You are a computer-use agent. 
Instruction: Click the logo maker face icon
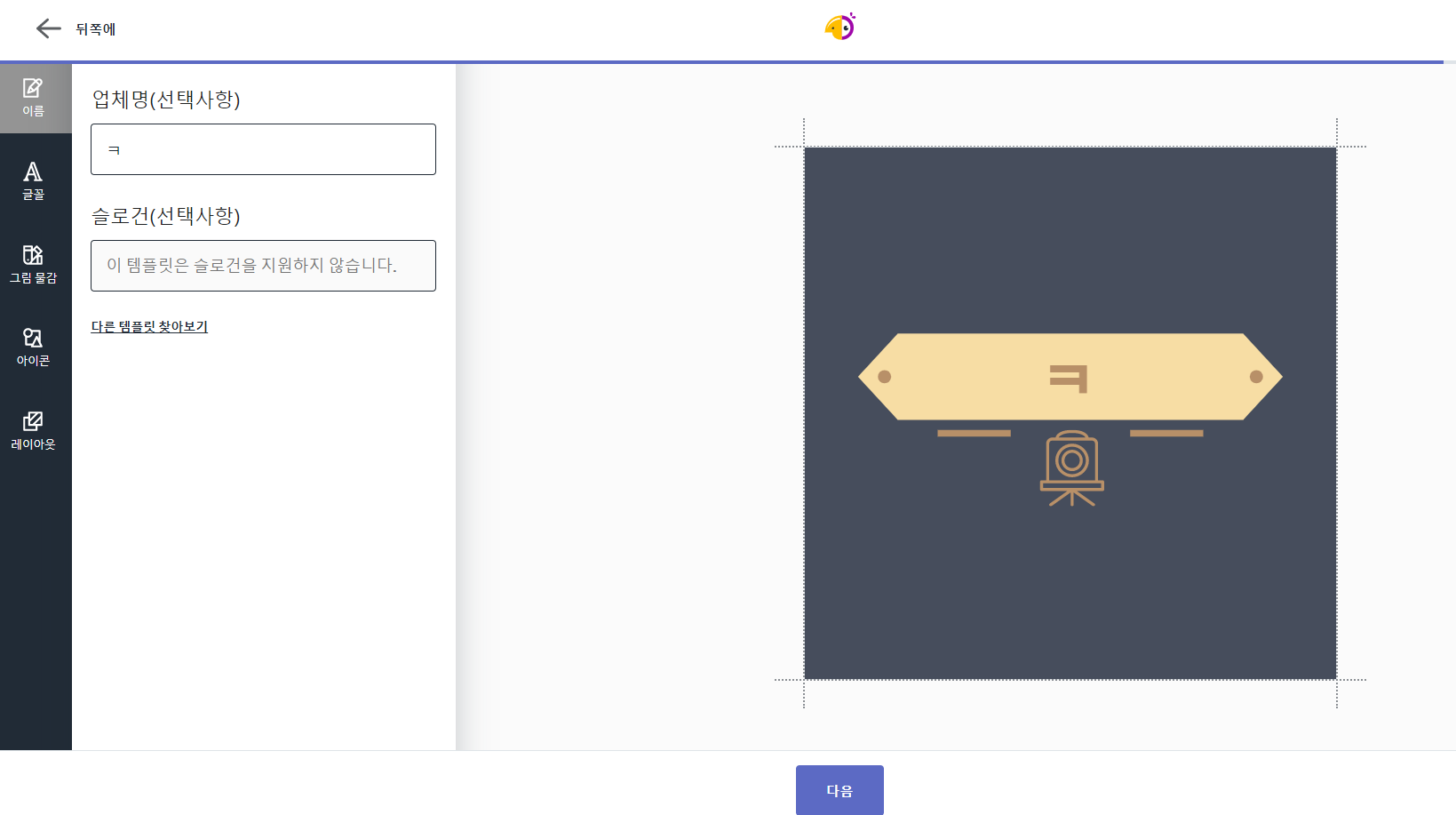pos(840,27)
